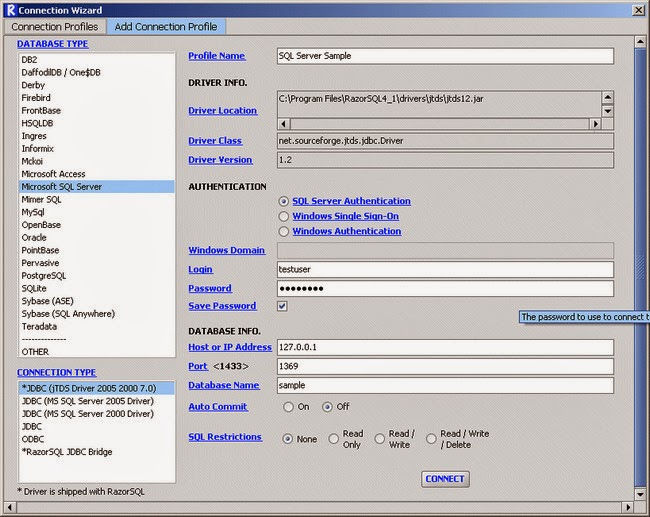Set Auto Commit to Off

pyautogui.click(x=327, y=407)
